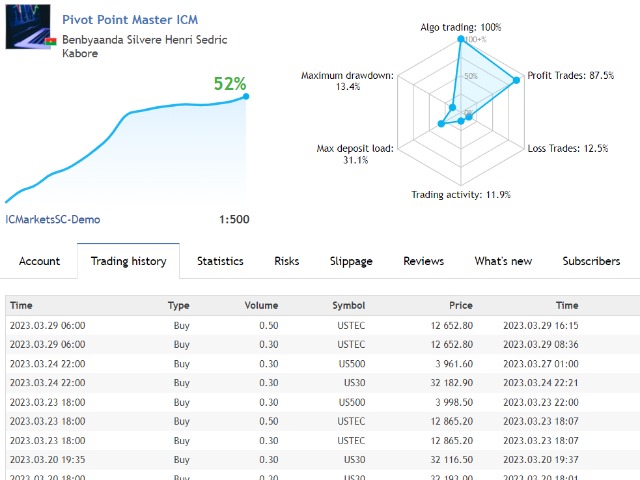The width and height of the screenshot is (640, 480).
Task: Click close time 2023.03.29 16:15
Action: point(540,326)
